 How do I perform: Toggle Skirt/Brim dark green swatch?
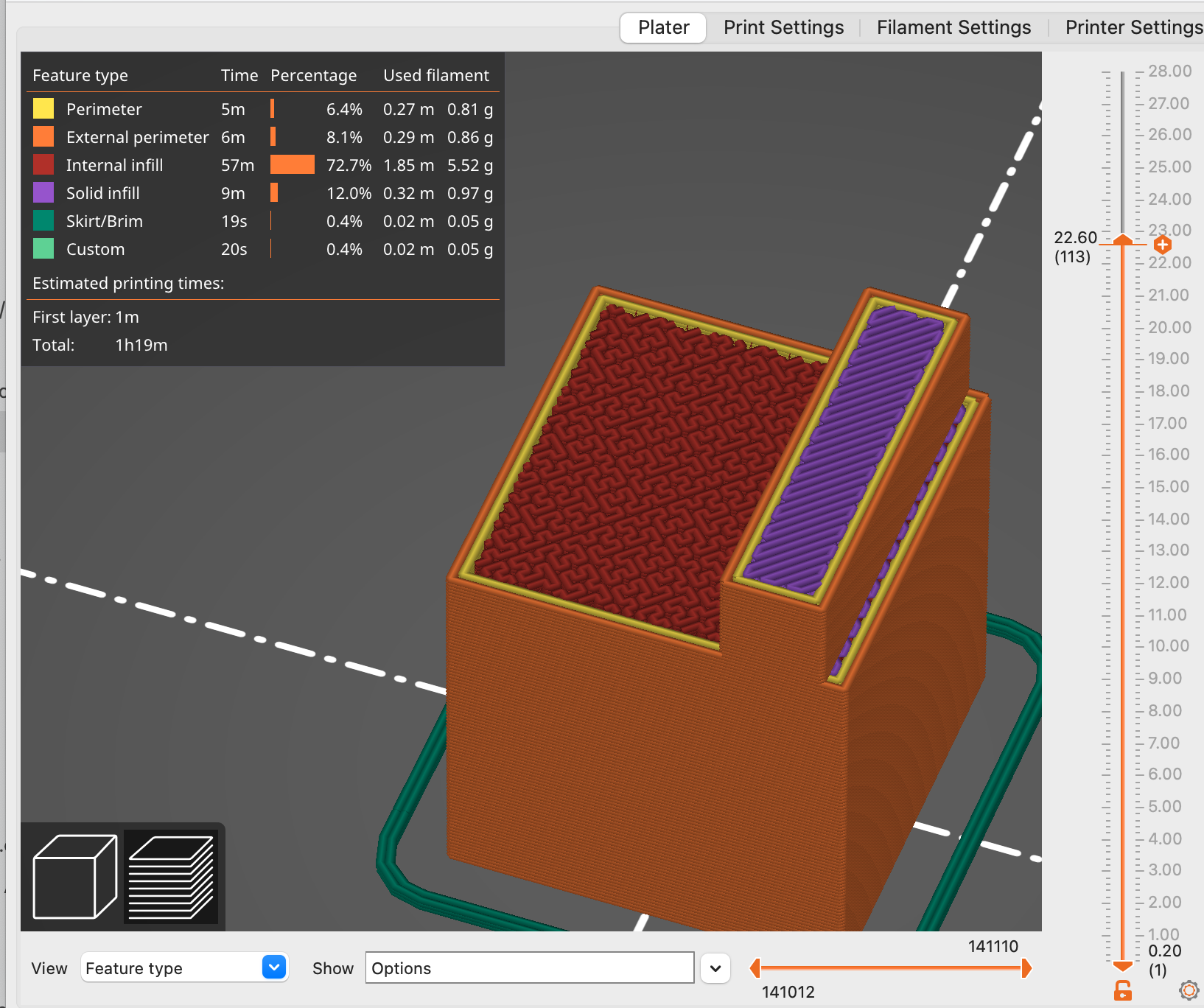click(43, 220)
